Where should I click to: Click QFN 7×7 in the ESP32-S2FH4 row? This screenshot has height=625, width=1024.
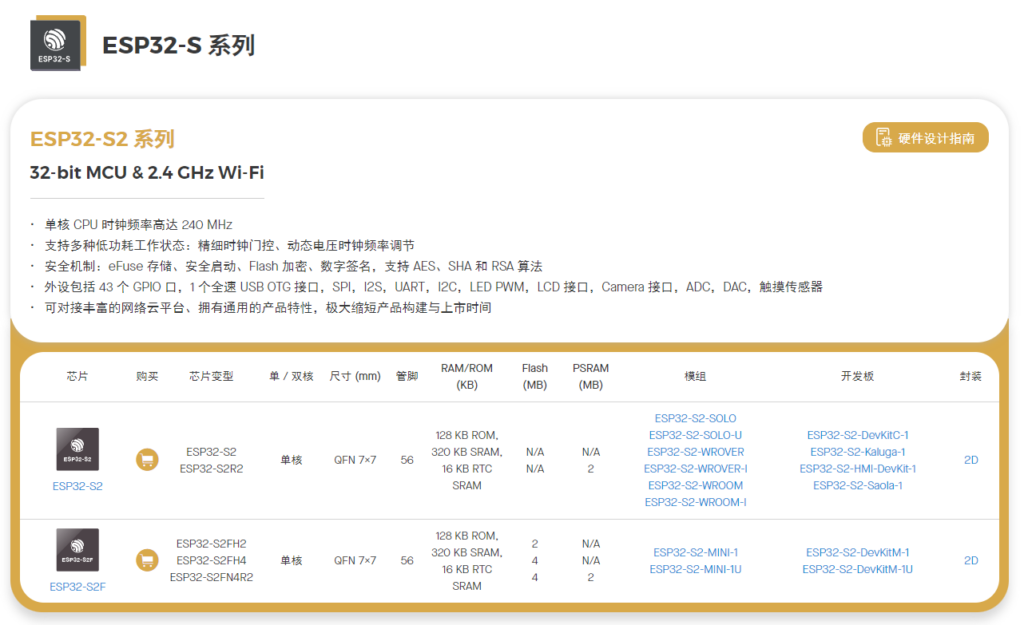[355, 561]
